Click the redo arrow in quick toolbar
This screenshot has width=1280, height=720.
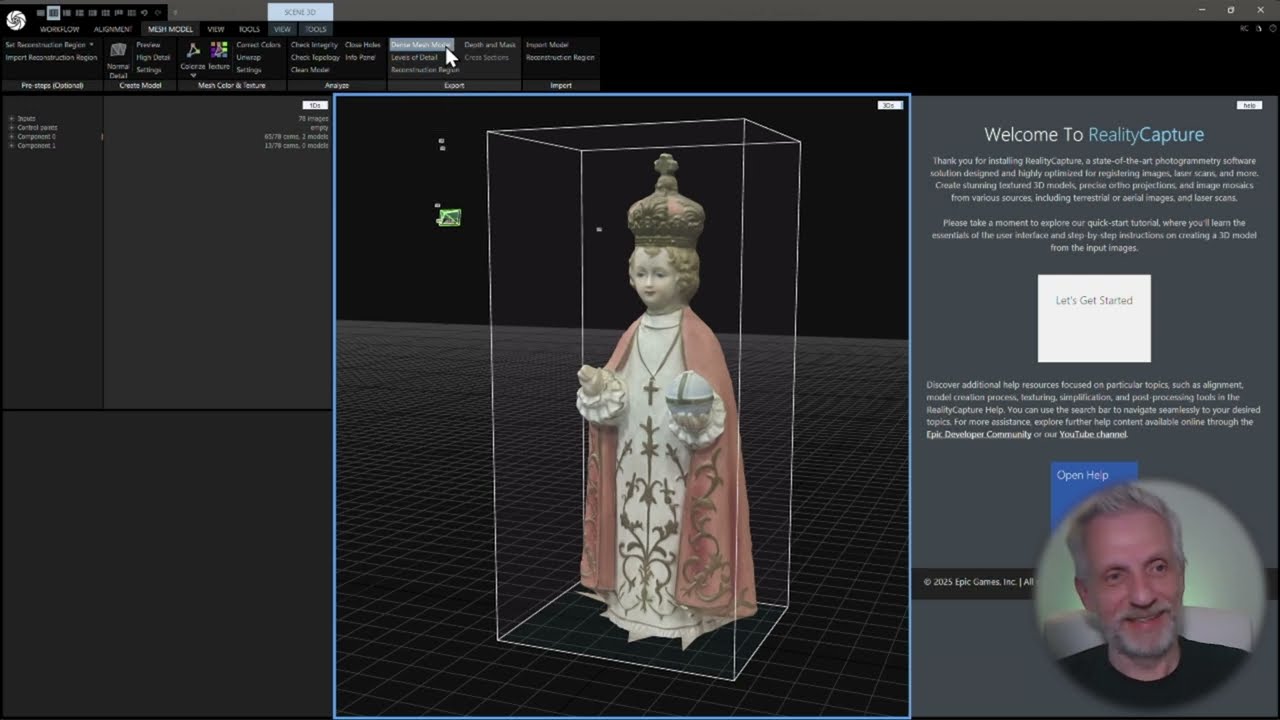(x=158, y=13)
